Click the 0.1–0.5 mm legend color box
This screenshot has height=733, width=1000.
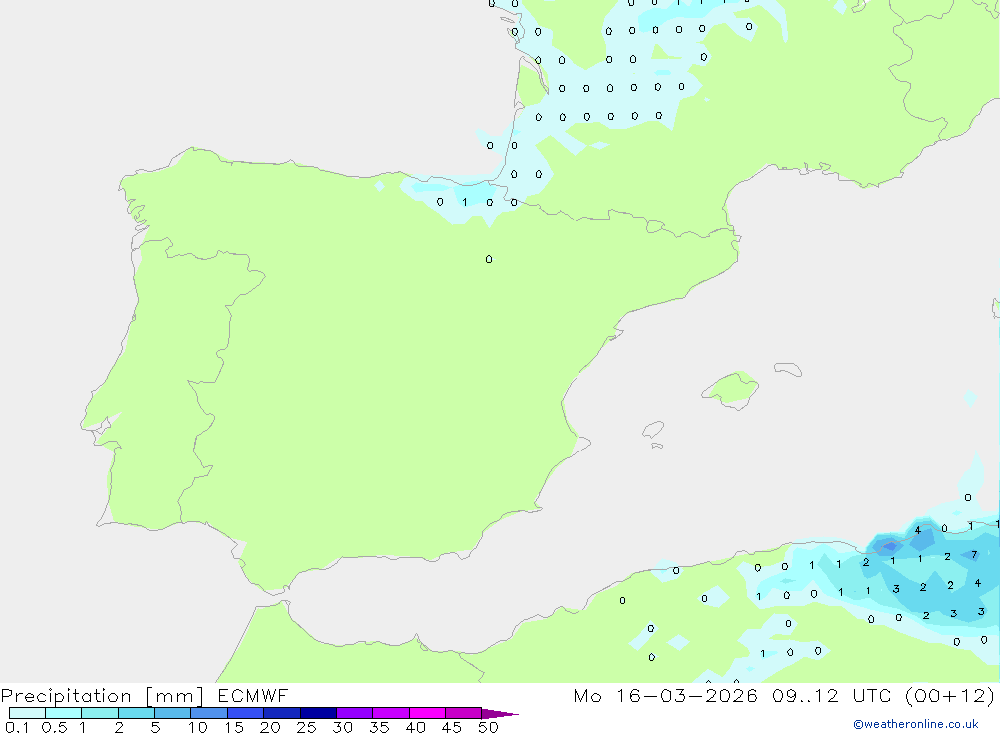point(27,713)
